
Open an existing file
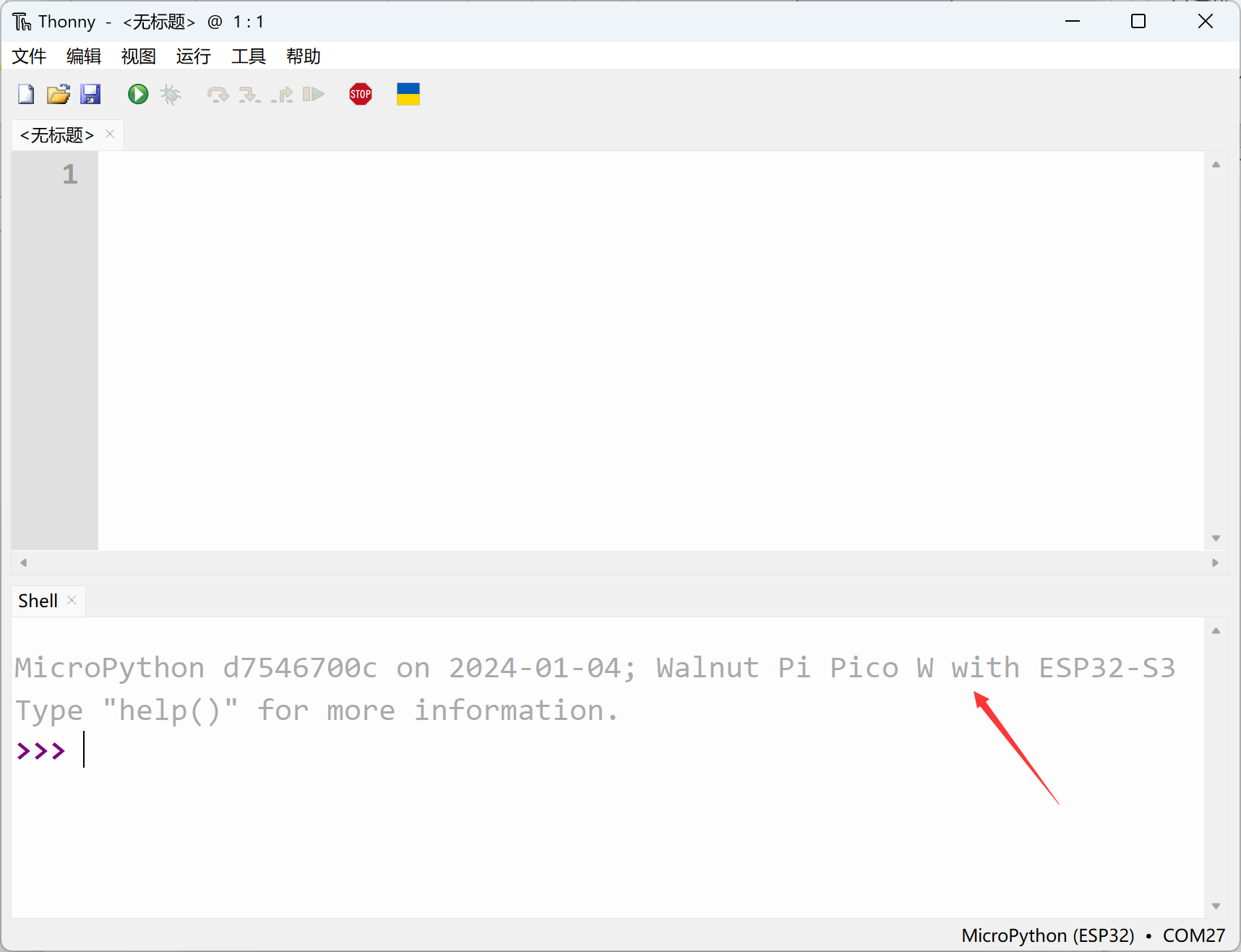pos(58,94)
